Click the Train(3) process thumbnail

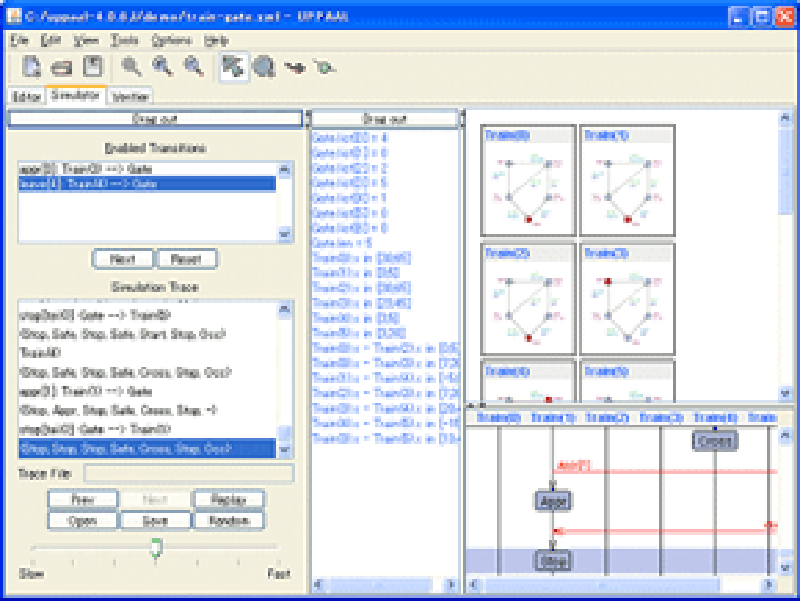coord(628,298)
